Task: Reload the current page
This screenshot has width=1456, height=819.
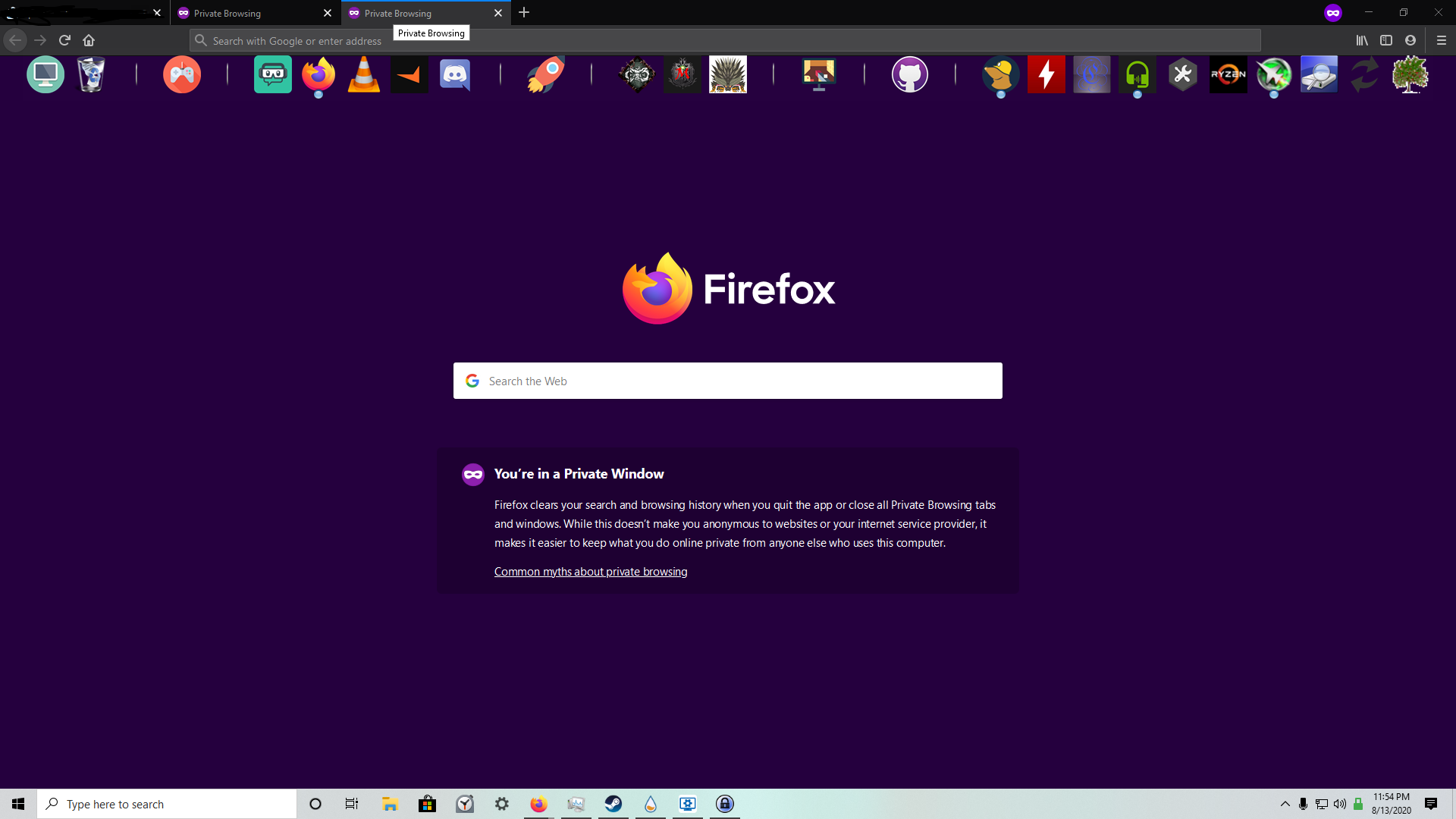Action: click(x=64, y=40)
